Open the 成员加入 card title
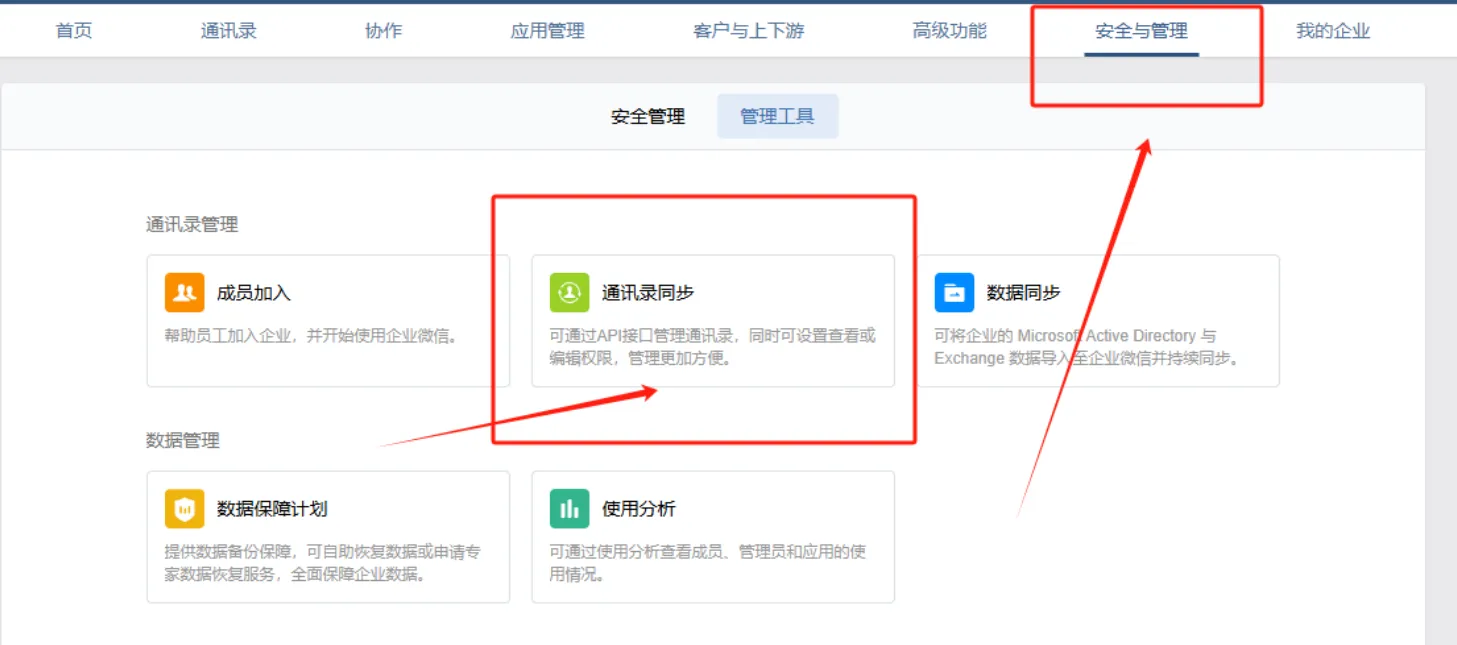The image size is (1457, 645). coord(254,293)
